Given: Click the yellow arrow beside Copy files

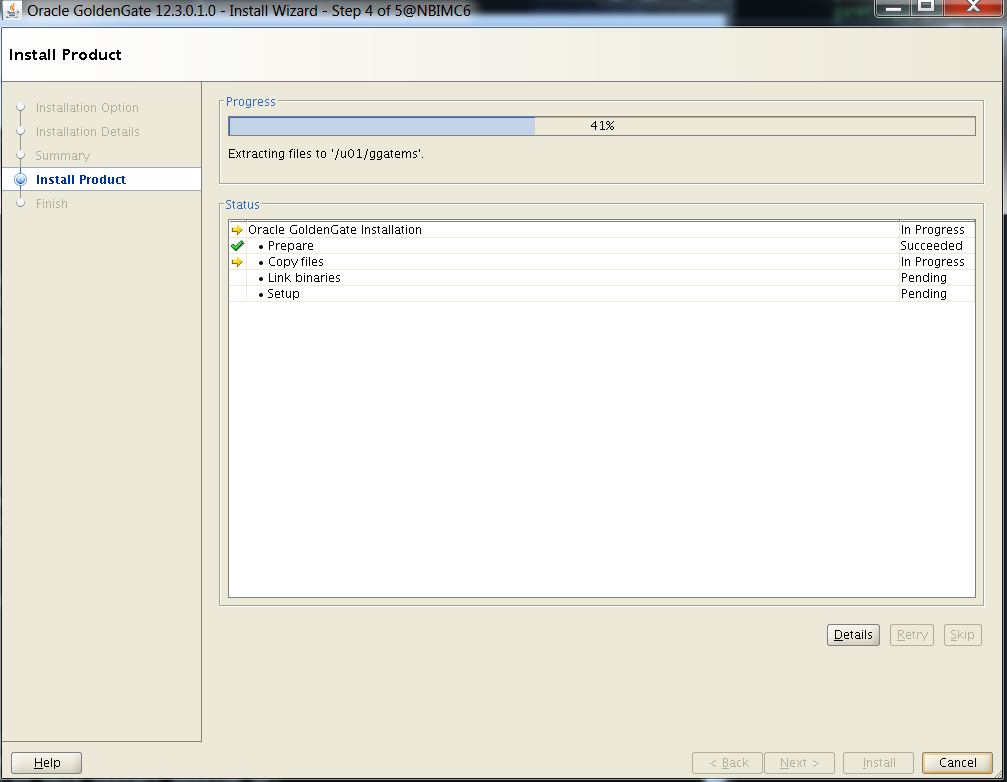Looking at the screenshot, I should point(237,262).
